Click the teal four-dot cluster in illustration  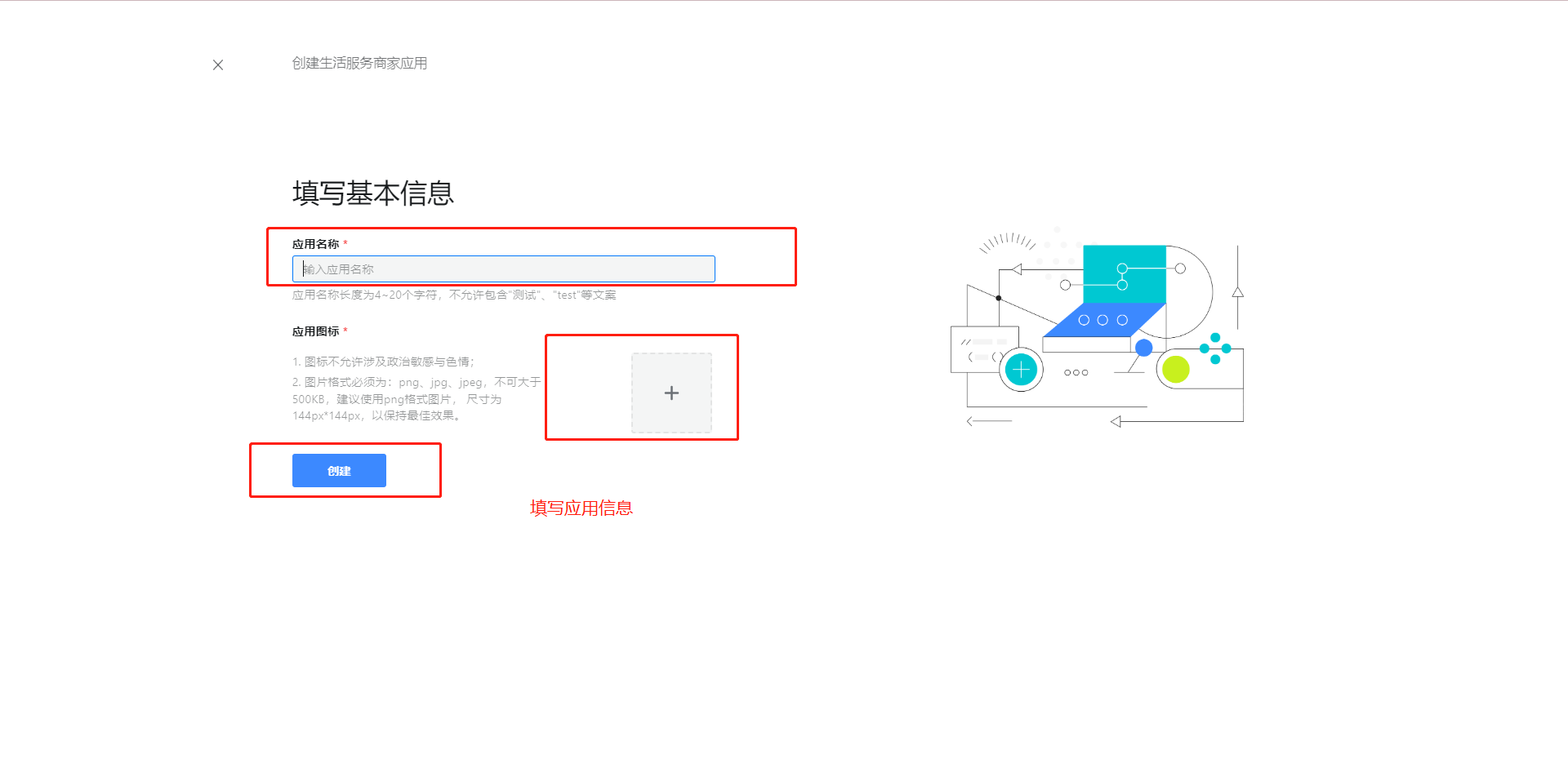(1215, 348)
